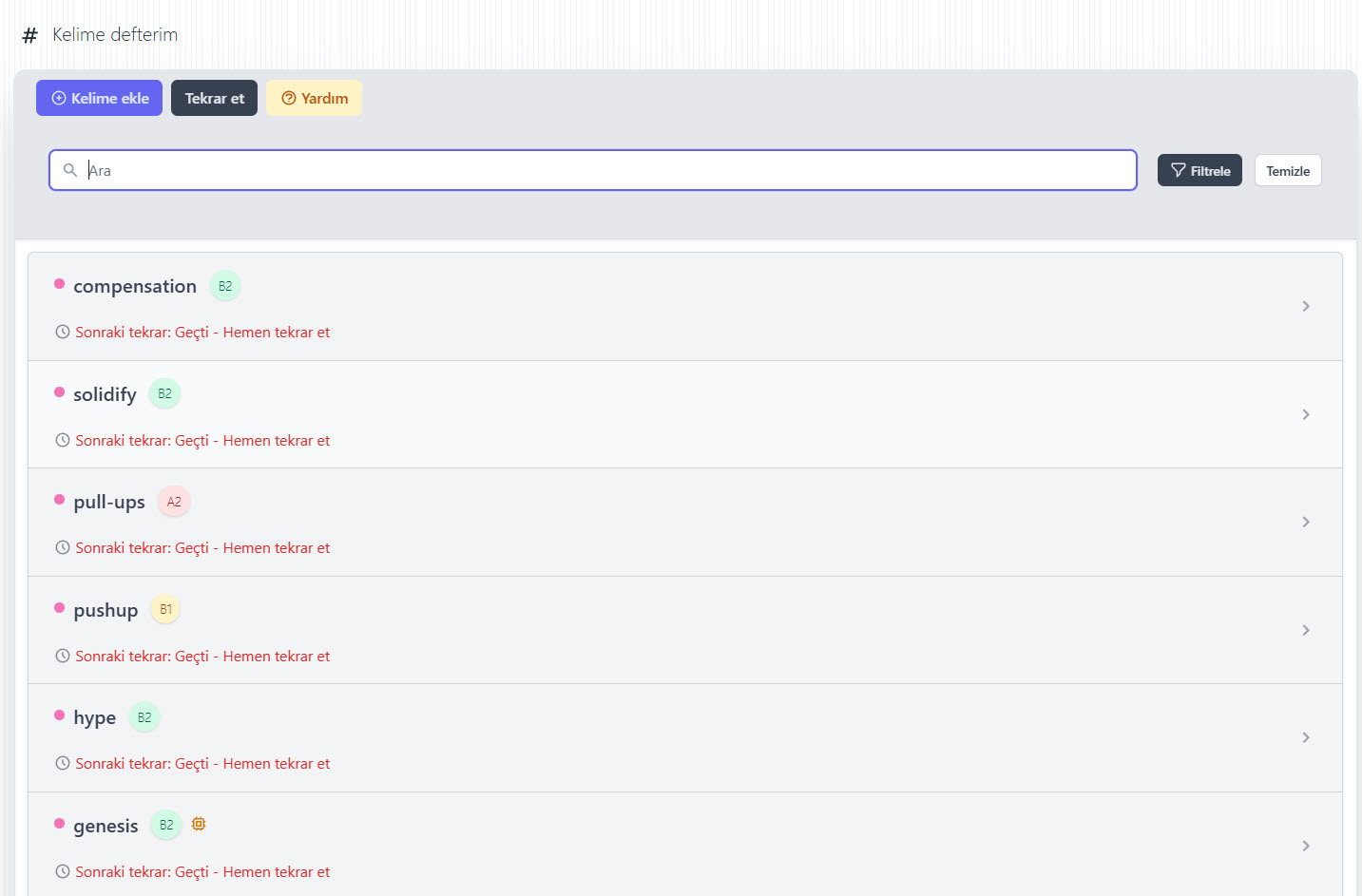The height and width of the screenshot is (896, 1362).
Task: Click the B2 level badge next to solidify
Action: pos(164,393)
